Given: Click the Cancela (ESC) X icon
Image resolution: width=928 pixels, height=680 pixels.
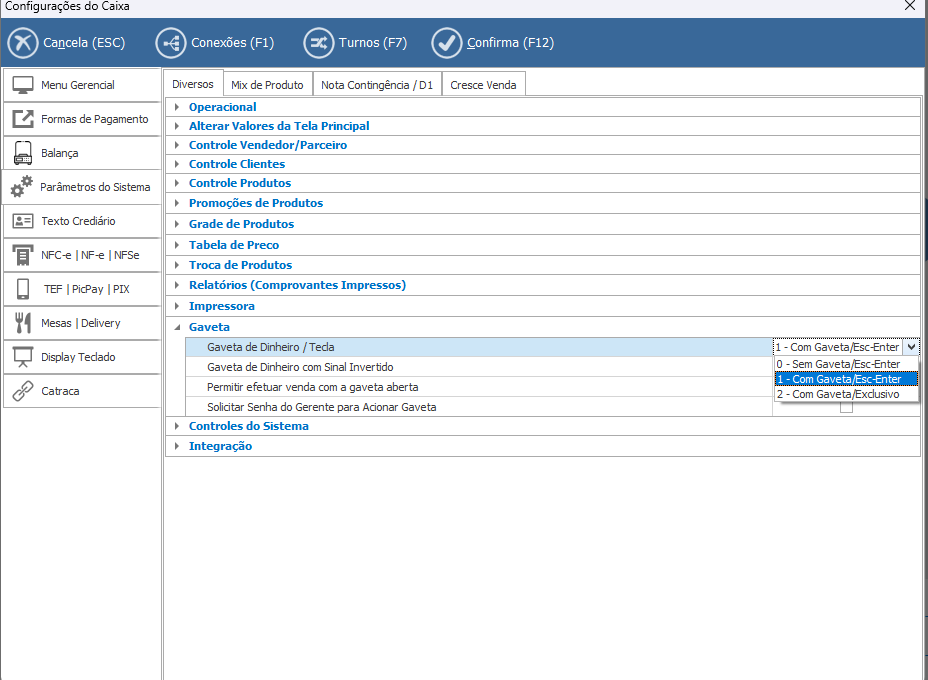Looking at the screenshot, I should (22, 43).
